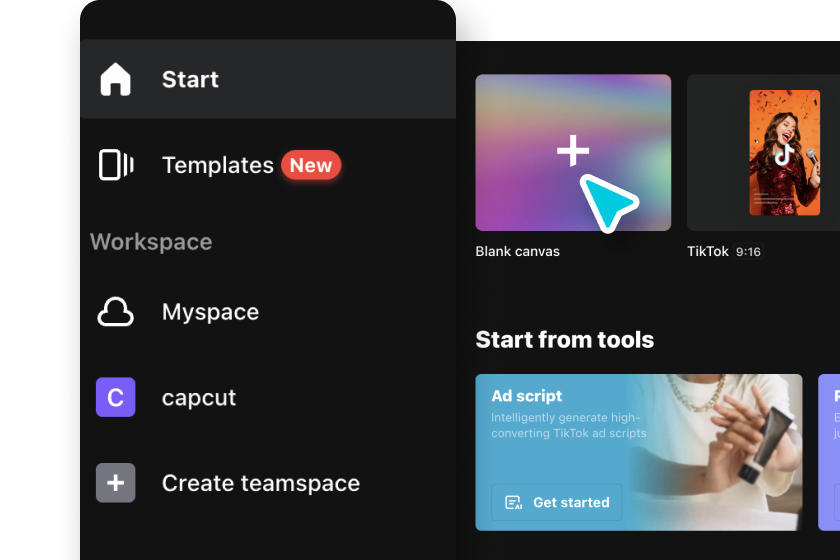The height and width of the screenshot is (560, 840).
Task: Click the partially visible purple tool card
Action: pyautogui.click(x=829, y=452)
